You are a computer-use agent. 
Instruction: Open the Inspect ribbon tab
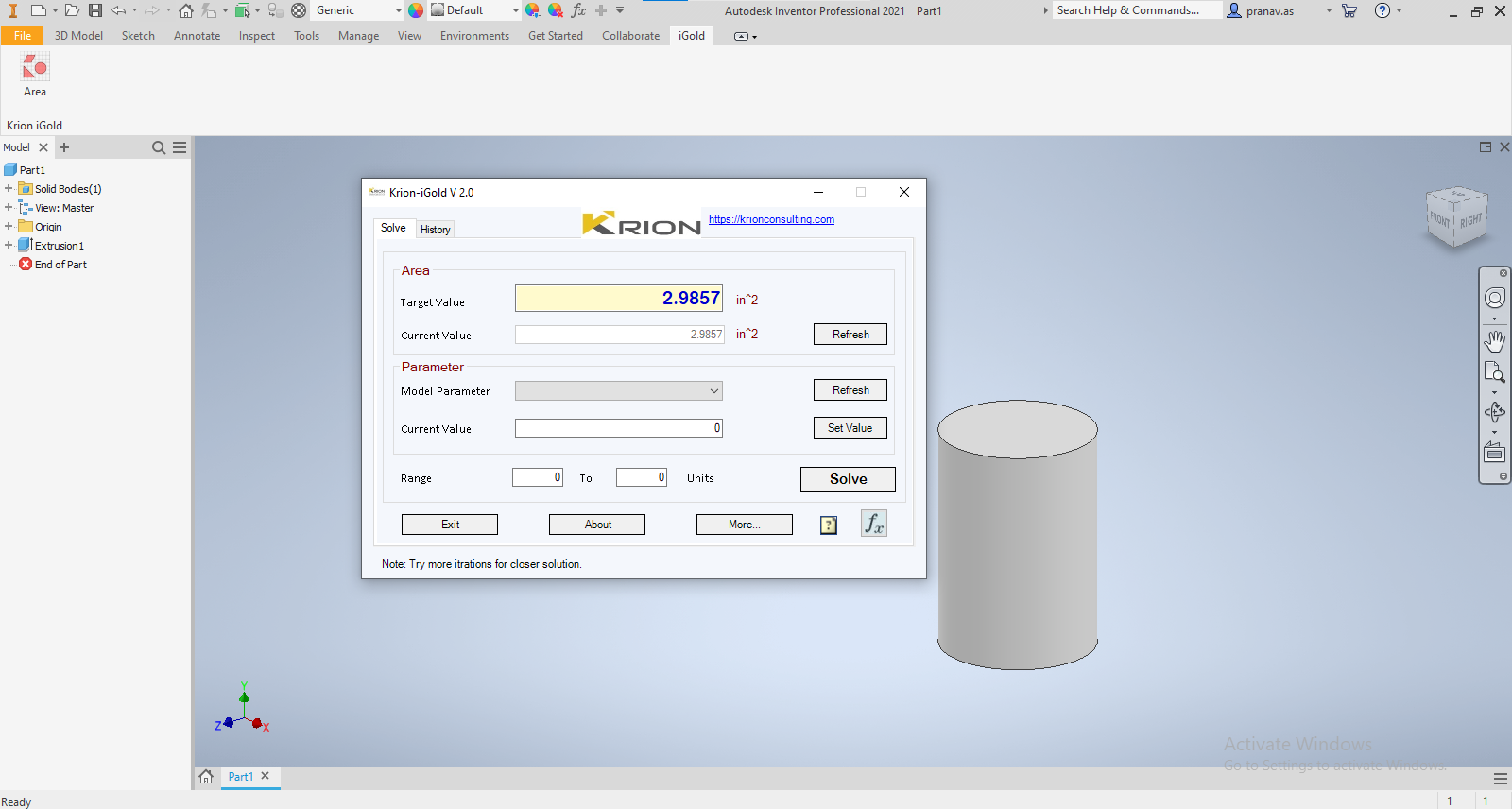point(256,36)
